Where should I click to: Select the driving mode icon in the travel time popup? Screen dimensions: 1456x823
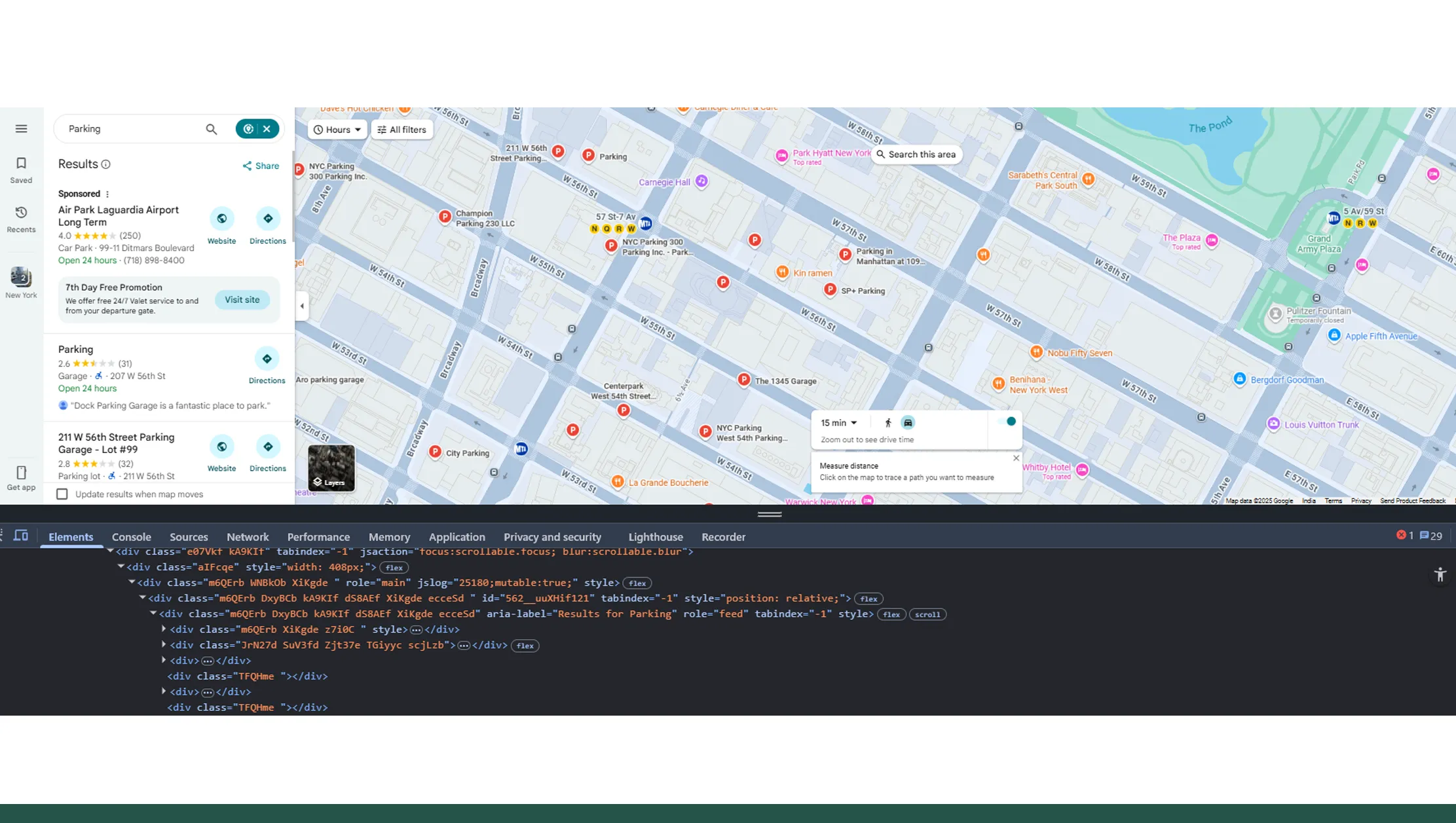[907, 422]
